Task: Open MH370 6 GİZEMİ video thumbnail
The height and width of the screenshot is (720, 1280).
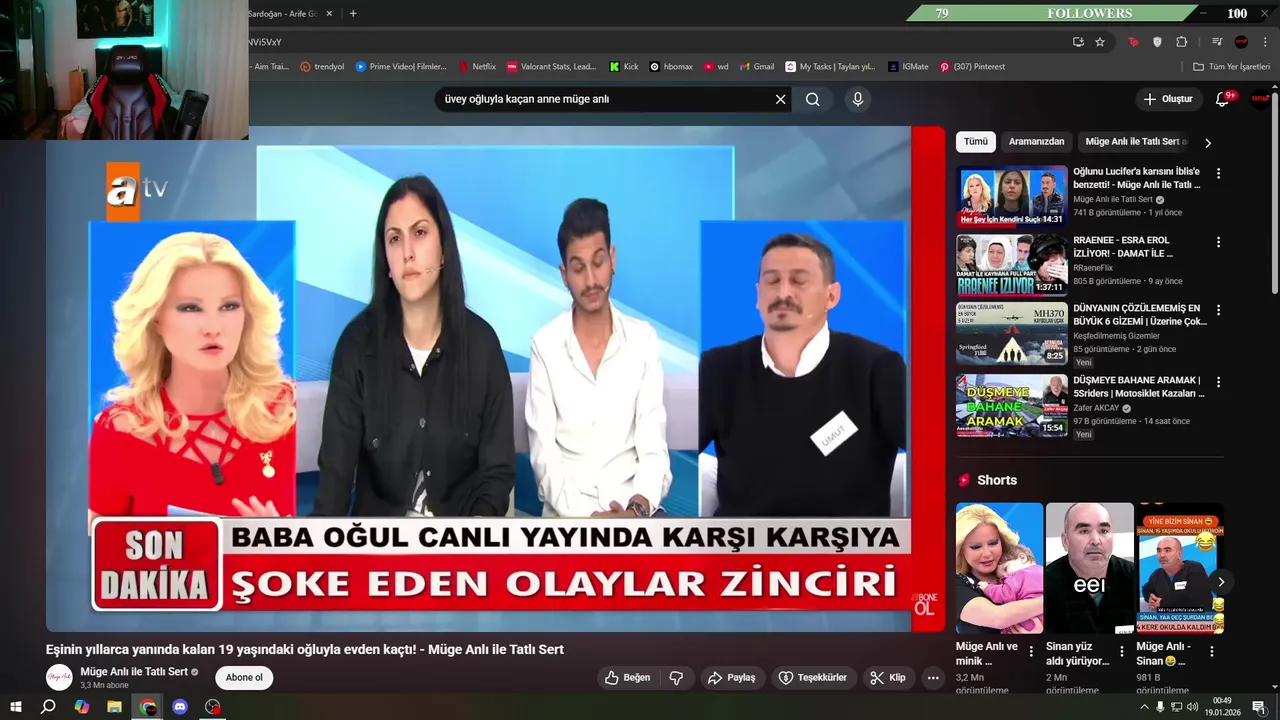Action: [1011, 333]
